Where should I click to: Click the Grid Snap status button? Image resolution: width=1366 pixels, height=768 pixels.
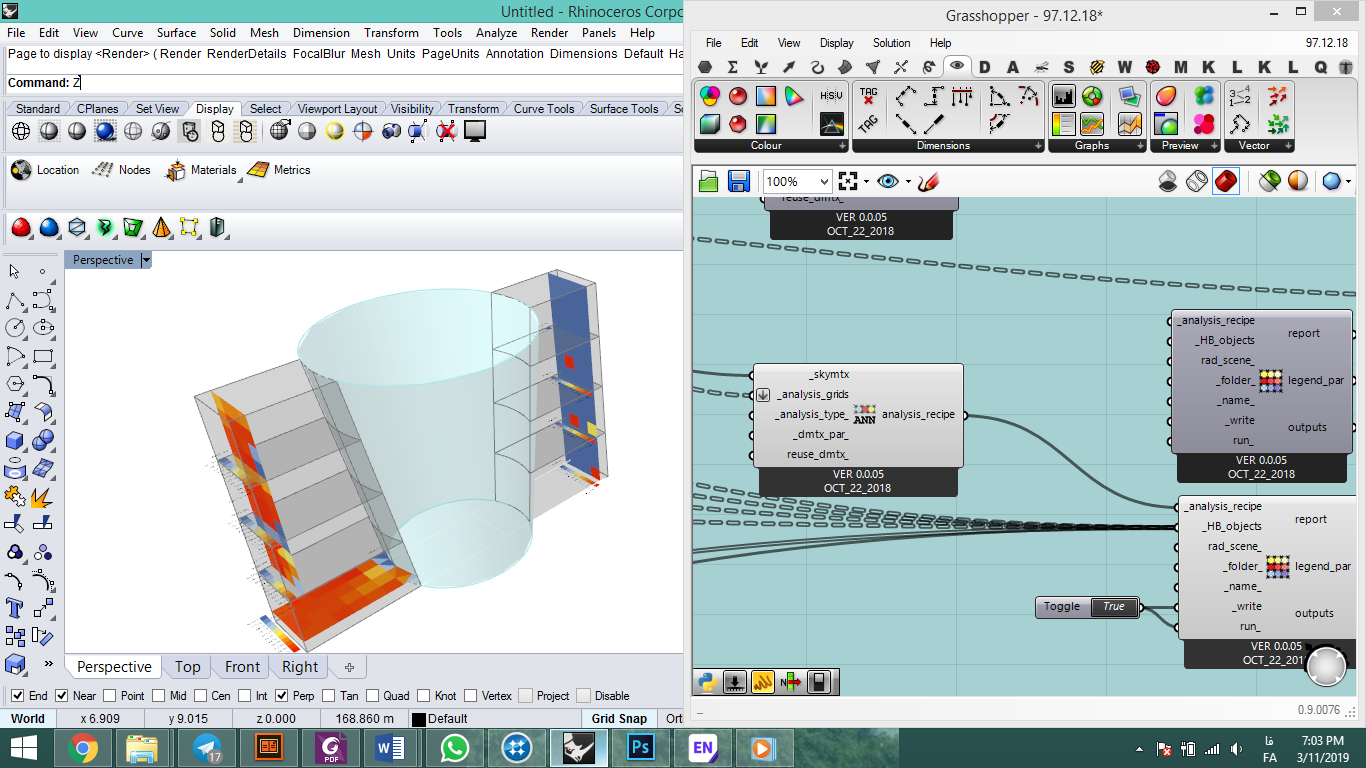coord(619,718)
